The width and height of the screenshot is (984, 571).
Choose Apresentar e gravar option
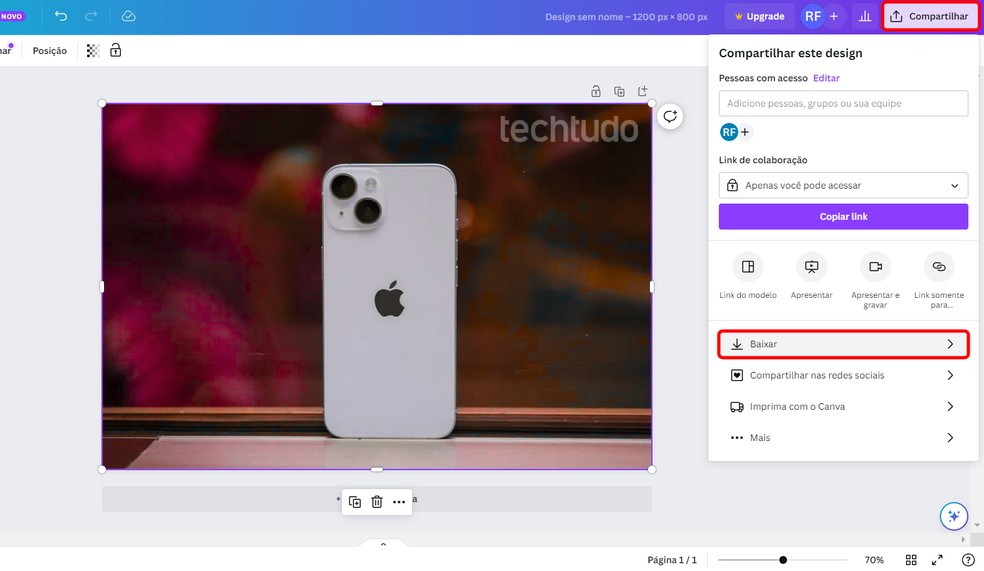[875, 280]
